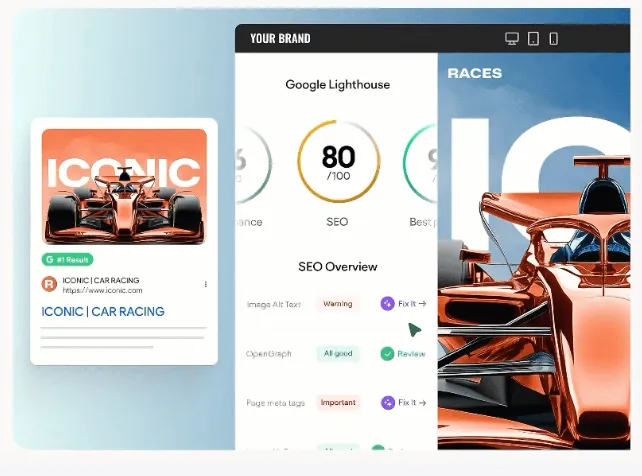
Task: Click the YOUR BRAND logo text
Action: pos(280,38)
